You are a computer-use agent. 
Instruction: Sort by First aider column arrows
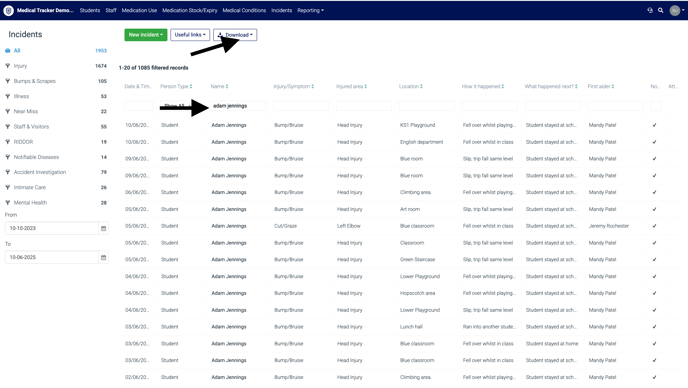pos(613,86)
